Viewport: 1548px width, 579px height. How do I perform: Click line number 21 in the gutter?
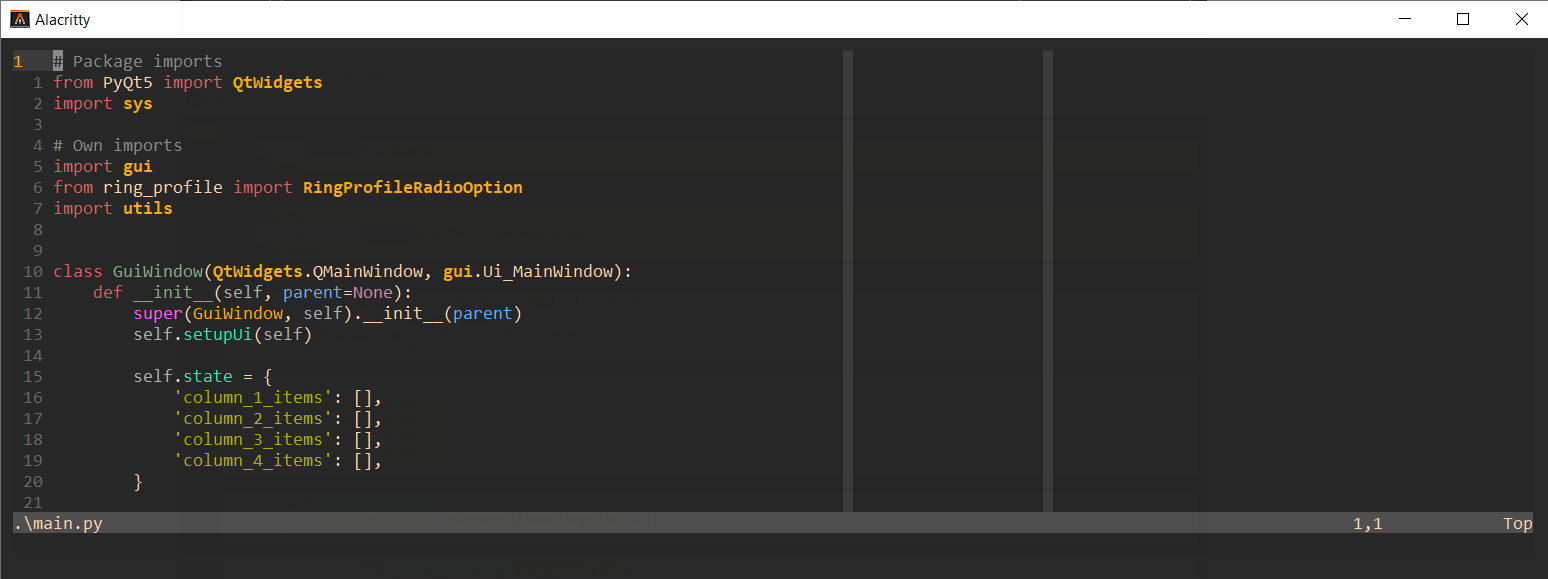click(x=32, y=502)
